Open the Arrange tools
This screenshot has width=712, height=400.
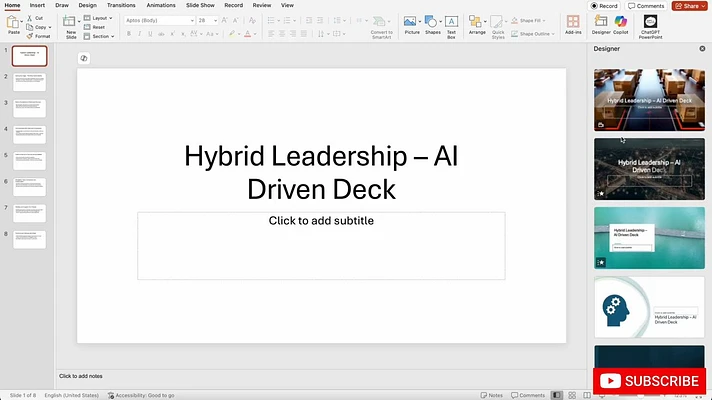pos(475,25)
